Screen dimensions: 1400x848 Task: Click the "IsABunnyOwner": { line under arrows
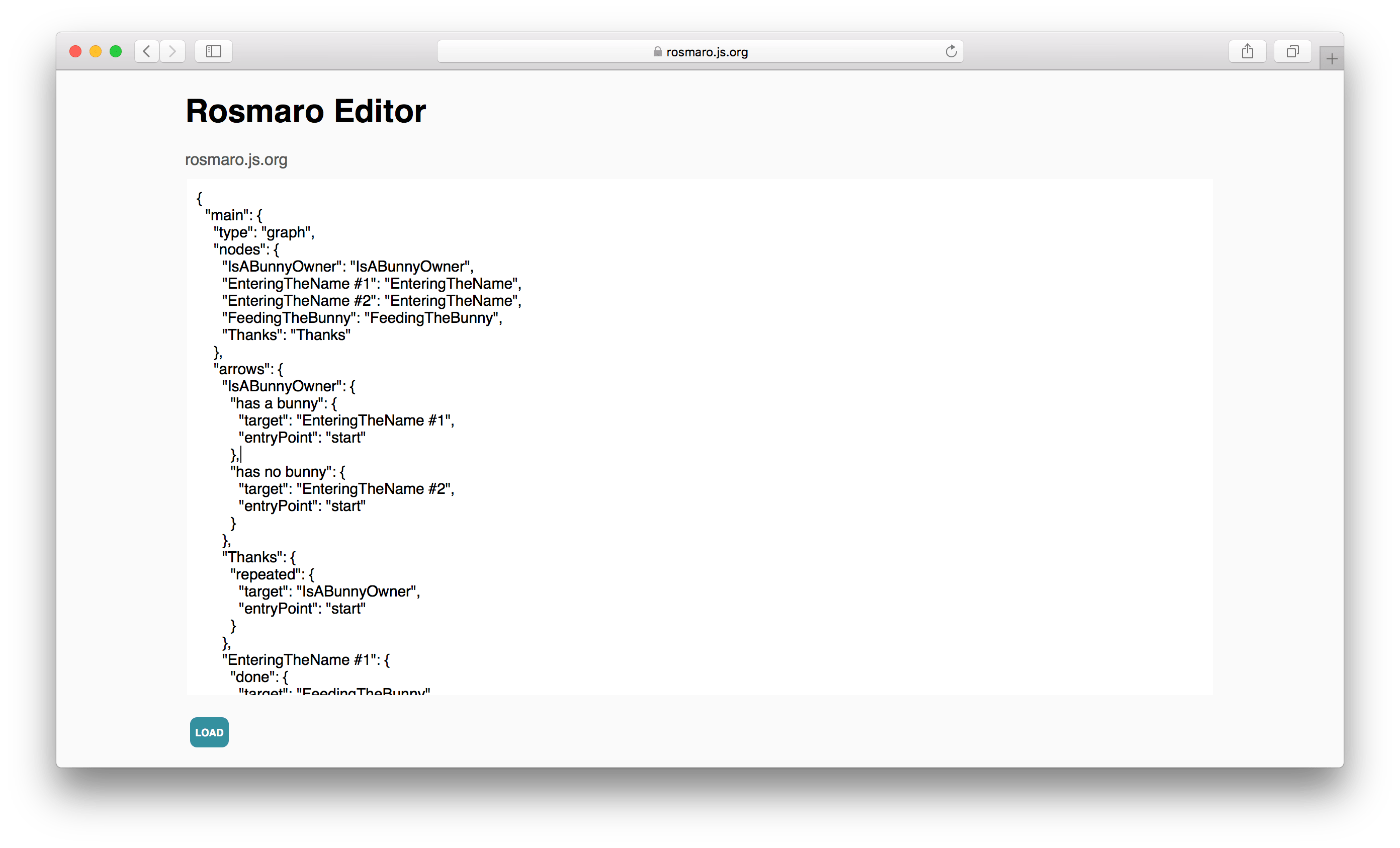point(289,386)
